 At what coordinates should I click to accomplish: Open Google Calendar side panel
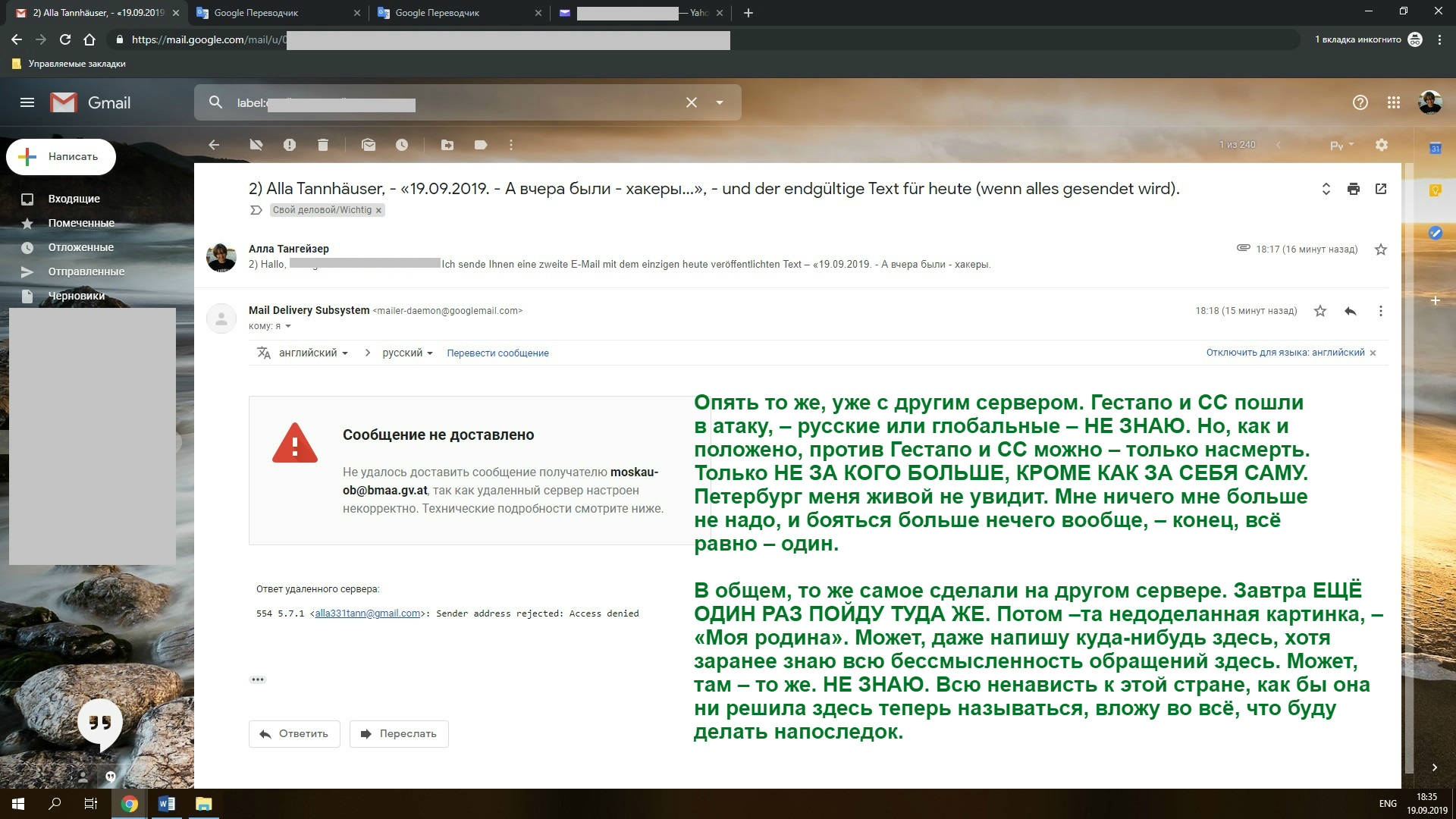point(1435,149)
